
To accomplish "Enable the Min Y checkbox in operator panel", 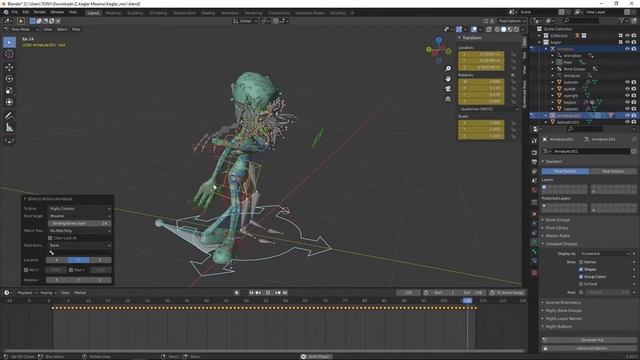I will [x=26, y=270].
